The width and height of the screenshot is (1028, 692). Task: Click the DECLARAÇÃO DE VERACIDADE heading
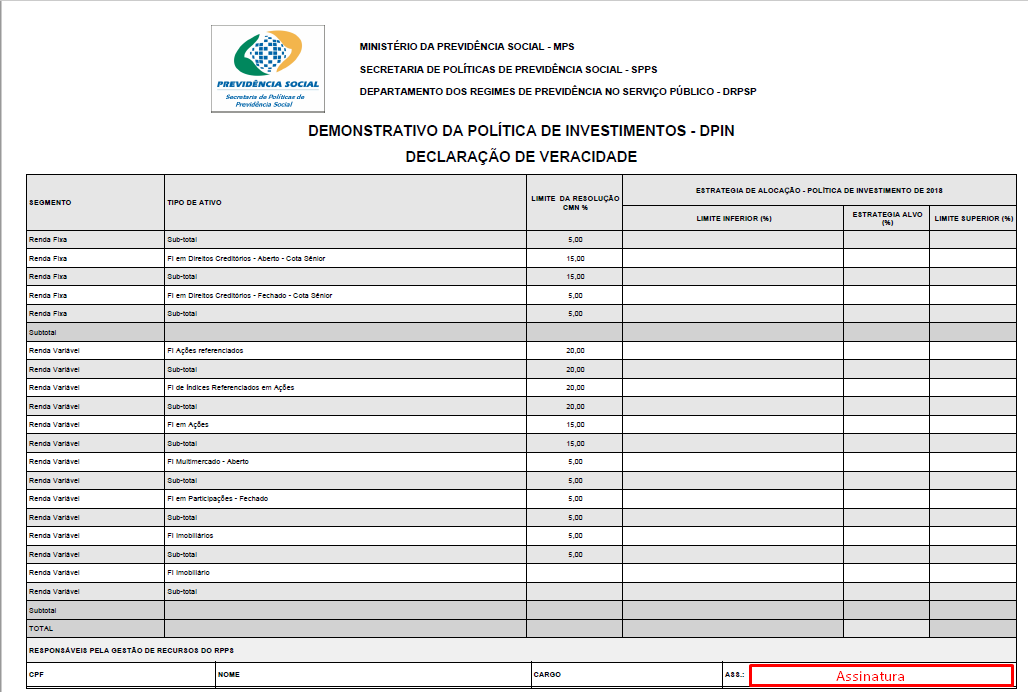coord(521,157)
